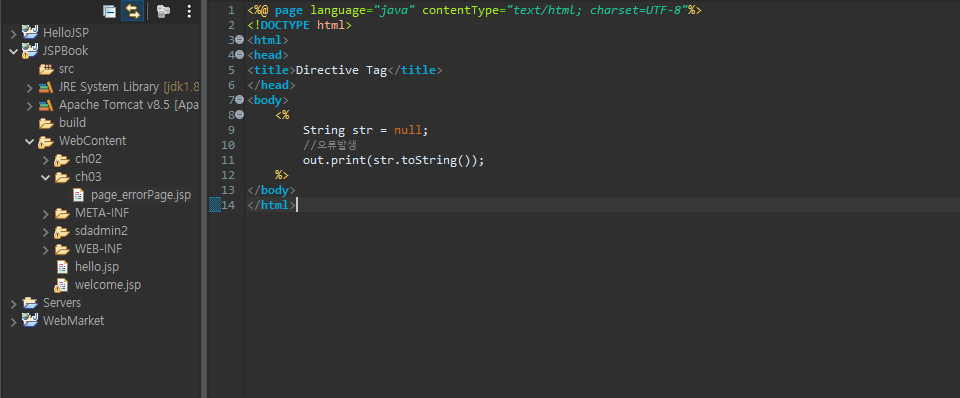Fold the scriptlet block on line 8
960x398 pixels.
(x=240, y=115)
